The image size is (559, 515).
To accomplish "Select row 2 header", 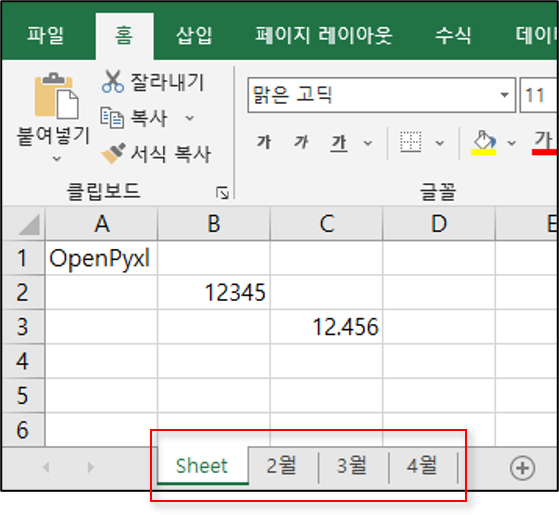I will [23, 292].
